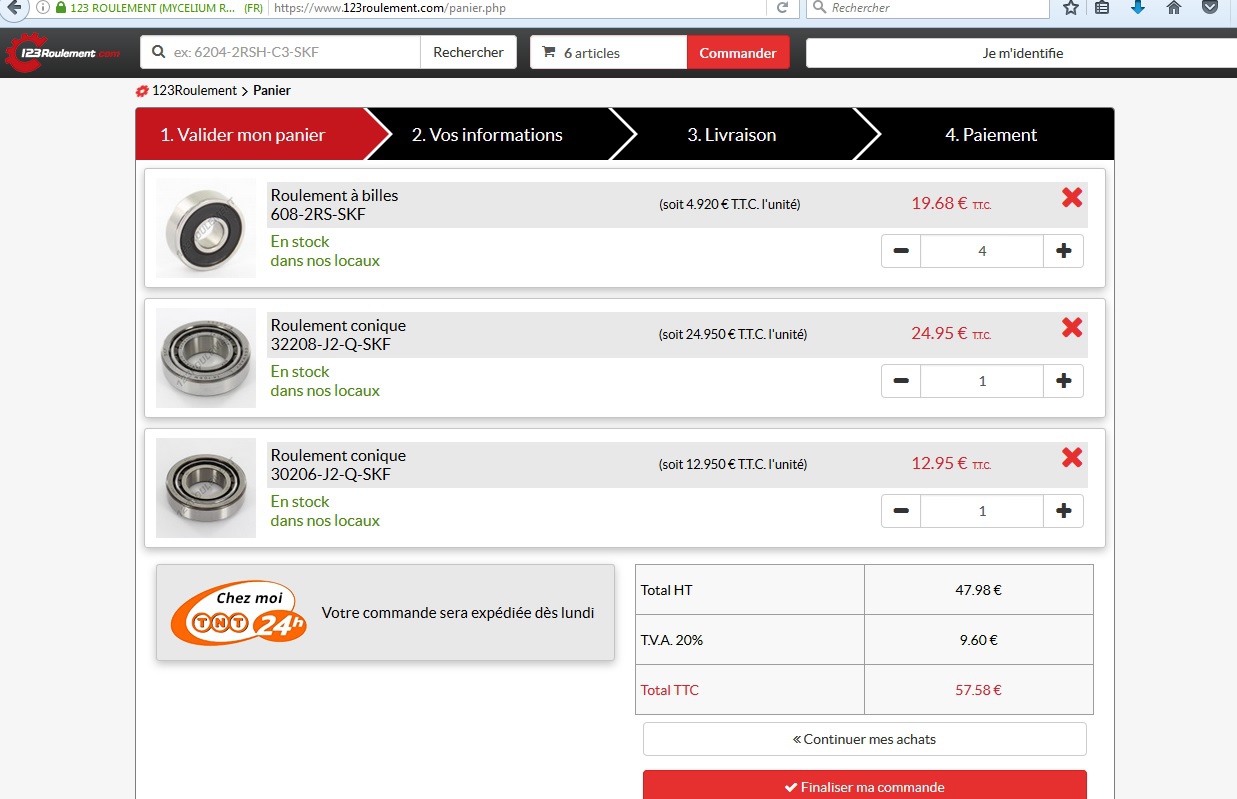Click Total TTC value 57.58 €
Screen dimensions: 1237x799
[x=978, y=690]
